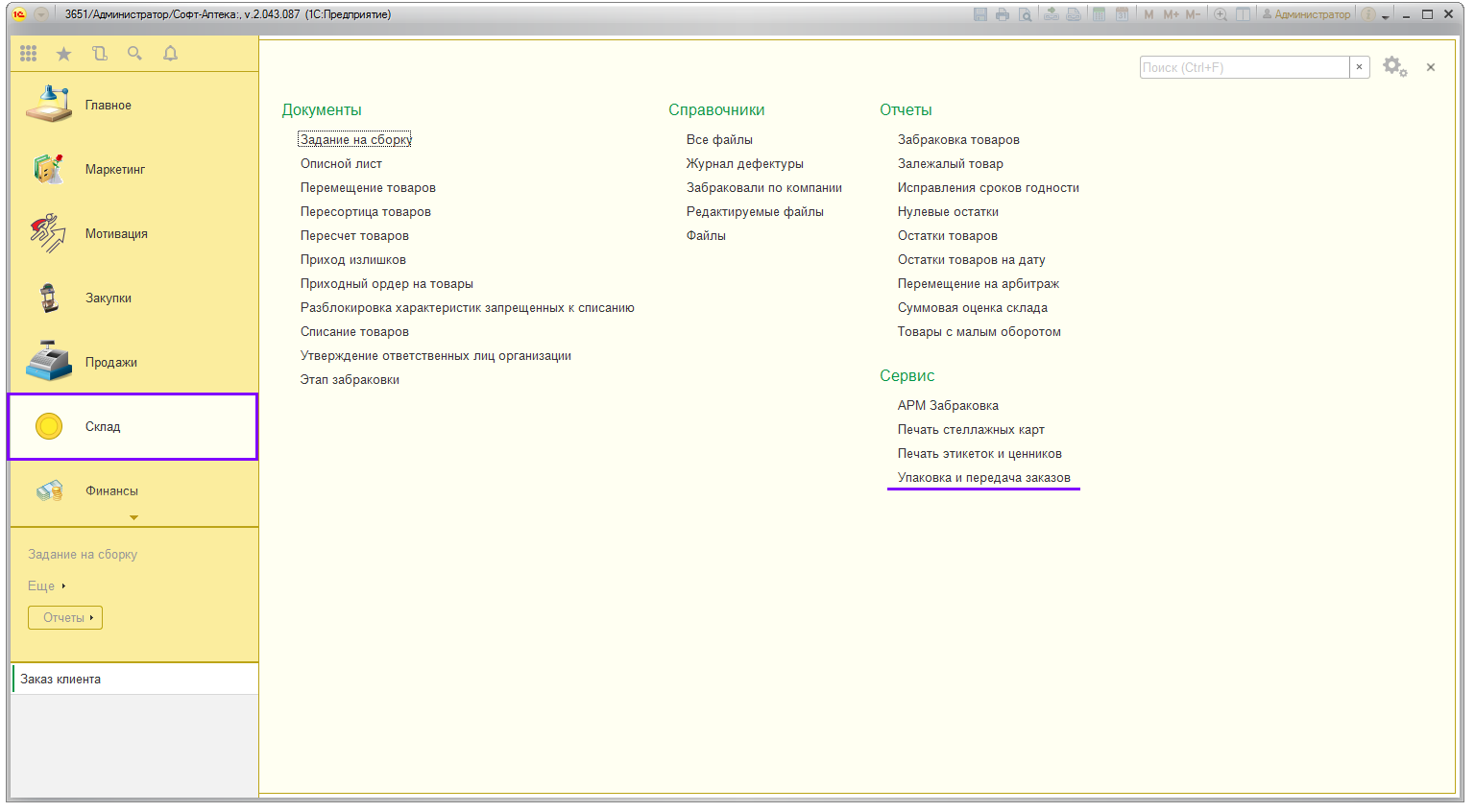
Task: Open the sections menu grid icon
Action: pos(28,54)
